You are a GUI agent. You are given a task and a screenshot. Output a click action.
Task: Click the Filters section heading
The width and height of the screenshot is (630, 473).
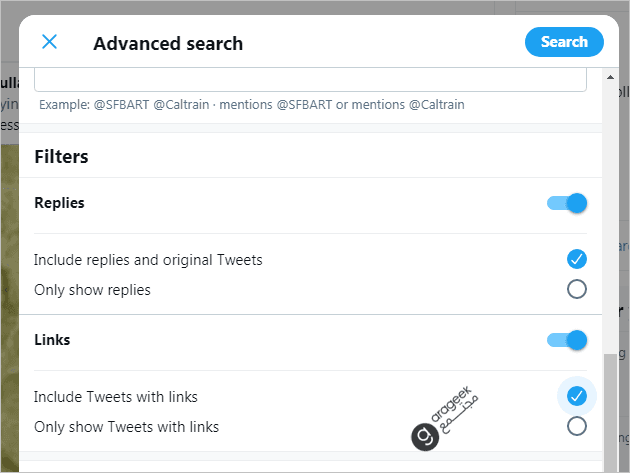pos(61,157)
